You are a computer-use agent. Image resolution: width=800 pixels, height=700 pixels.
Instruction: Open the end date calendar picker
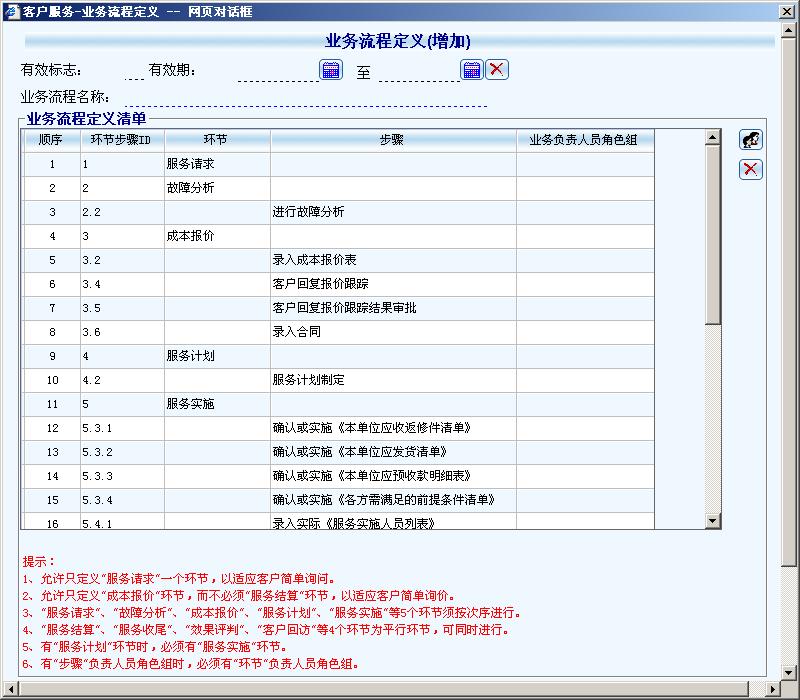point(471,70)
